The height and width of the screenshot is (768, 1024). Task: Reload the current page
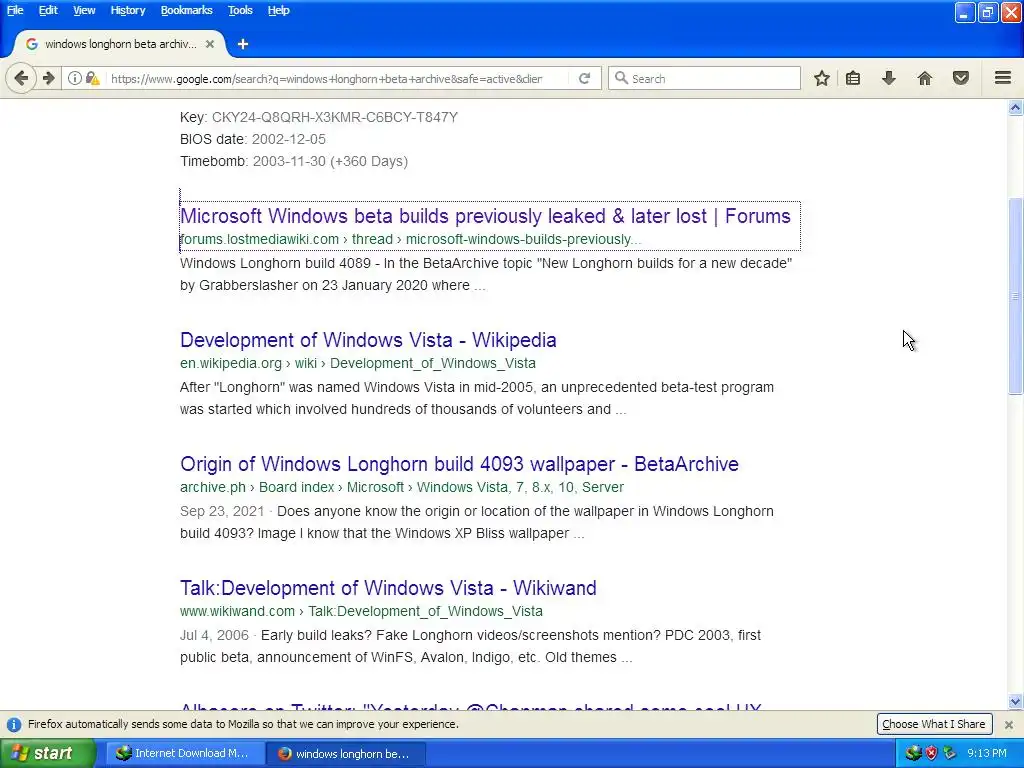584,78
